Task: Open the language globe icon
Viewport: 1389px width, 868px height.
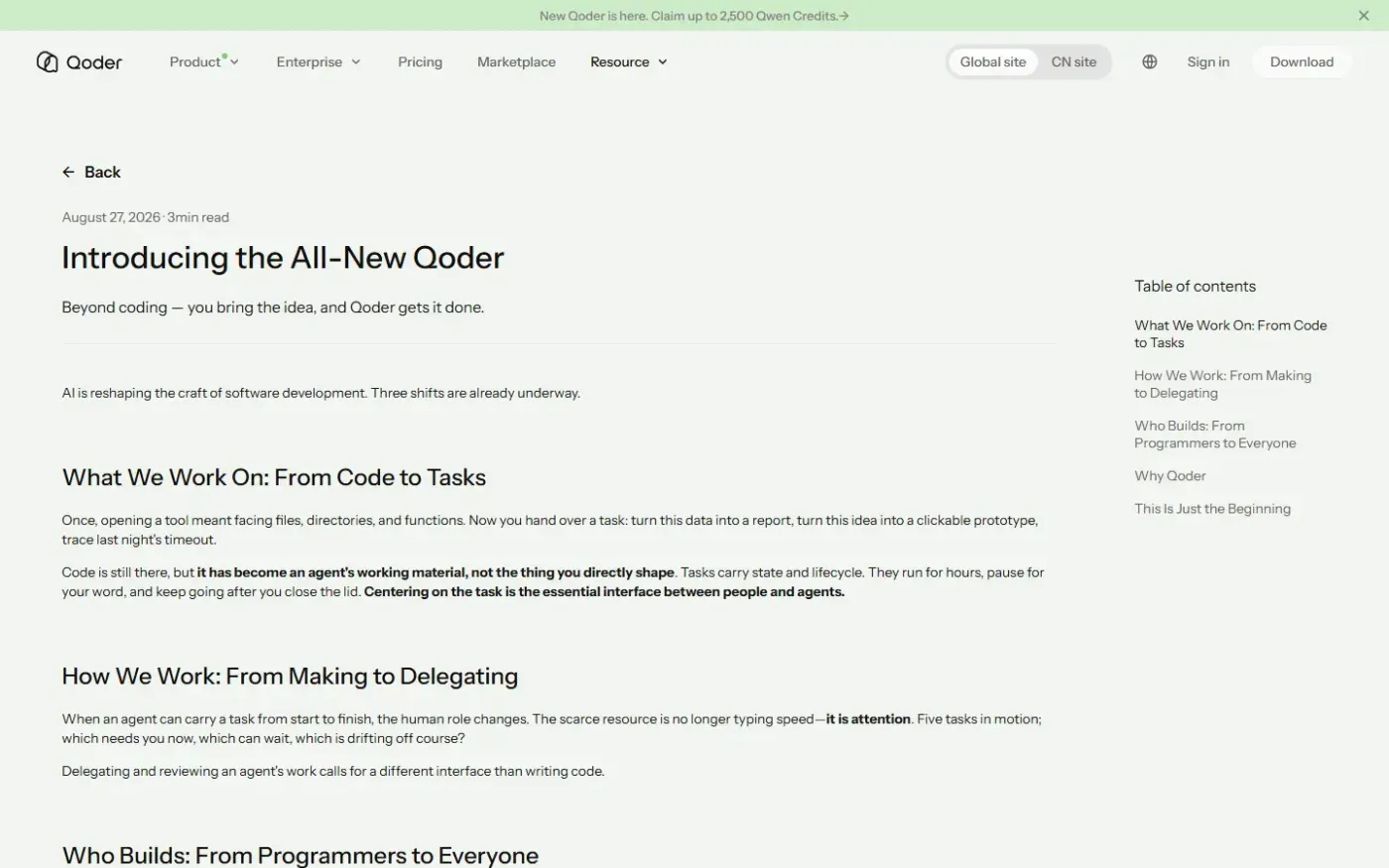Action: point(1149,62)
